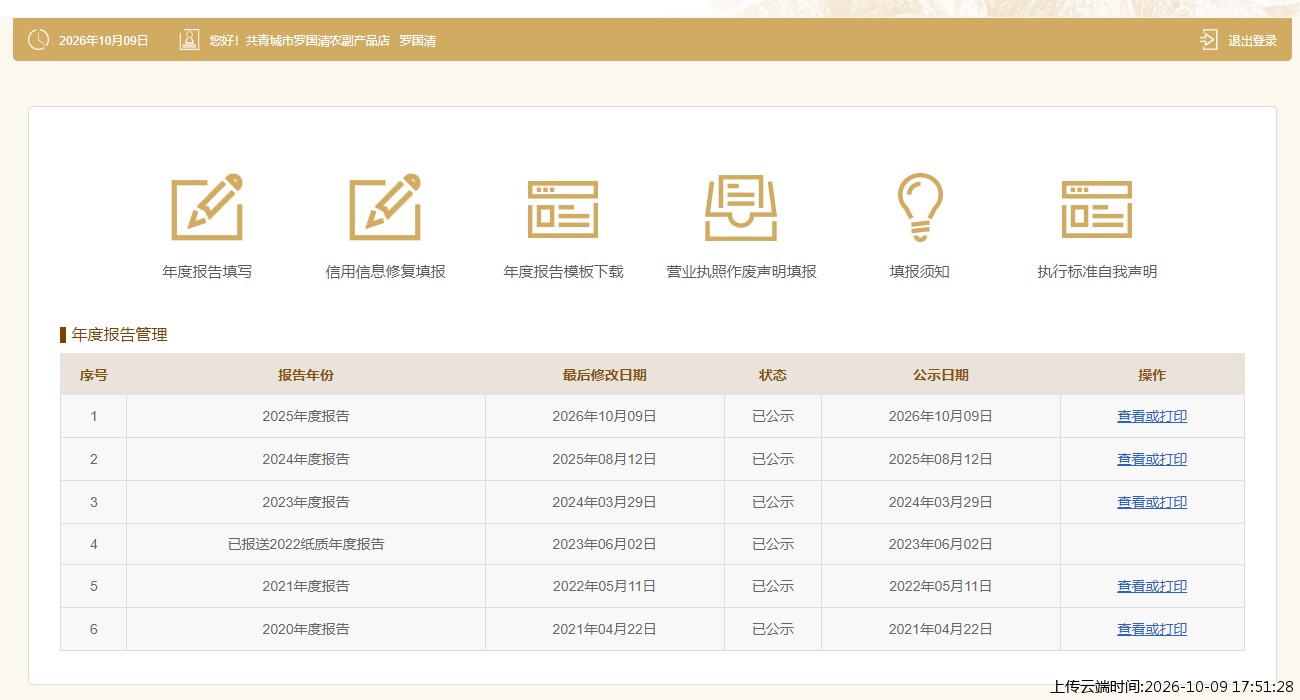This screenshot has height=700, width=1300.
Task: Click the 最后修改日期 column header
Action: [604, 375]
